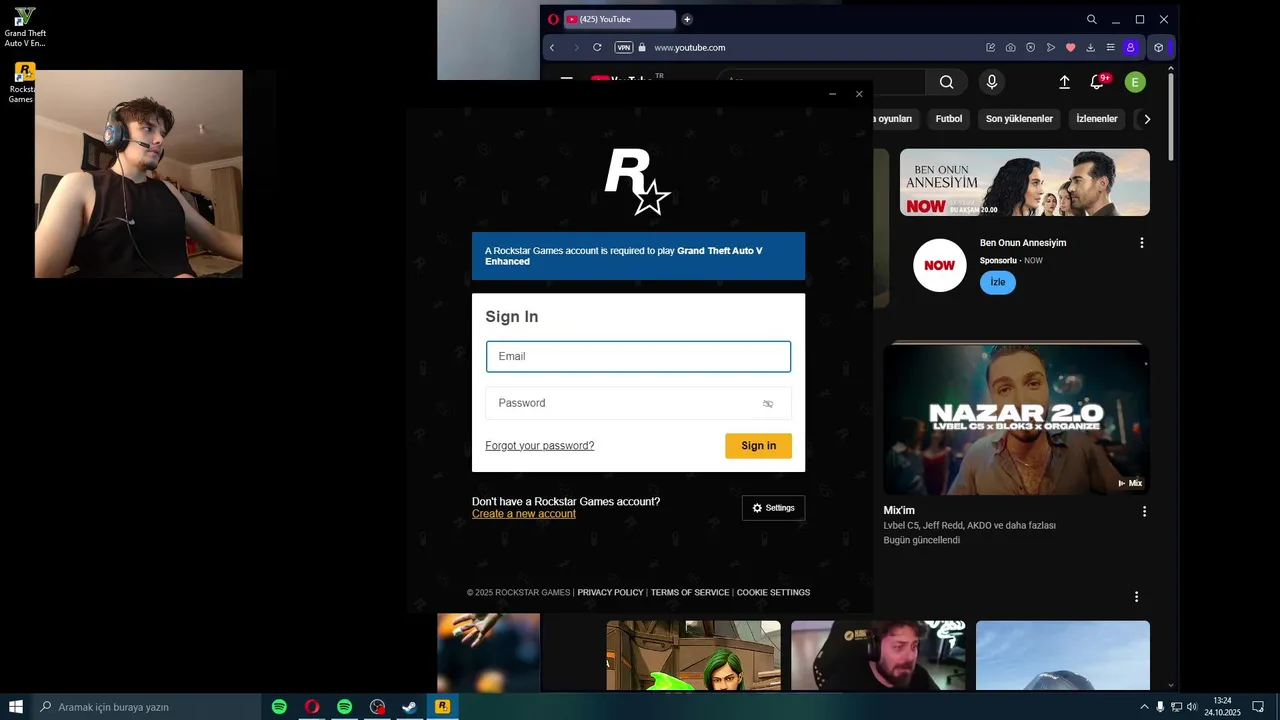
Task: Open Opera menu icon in browser
Action: 553,19
